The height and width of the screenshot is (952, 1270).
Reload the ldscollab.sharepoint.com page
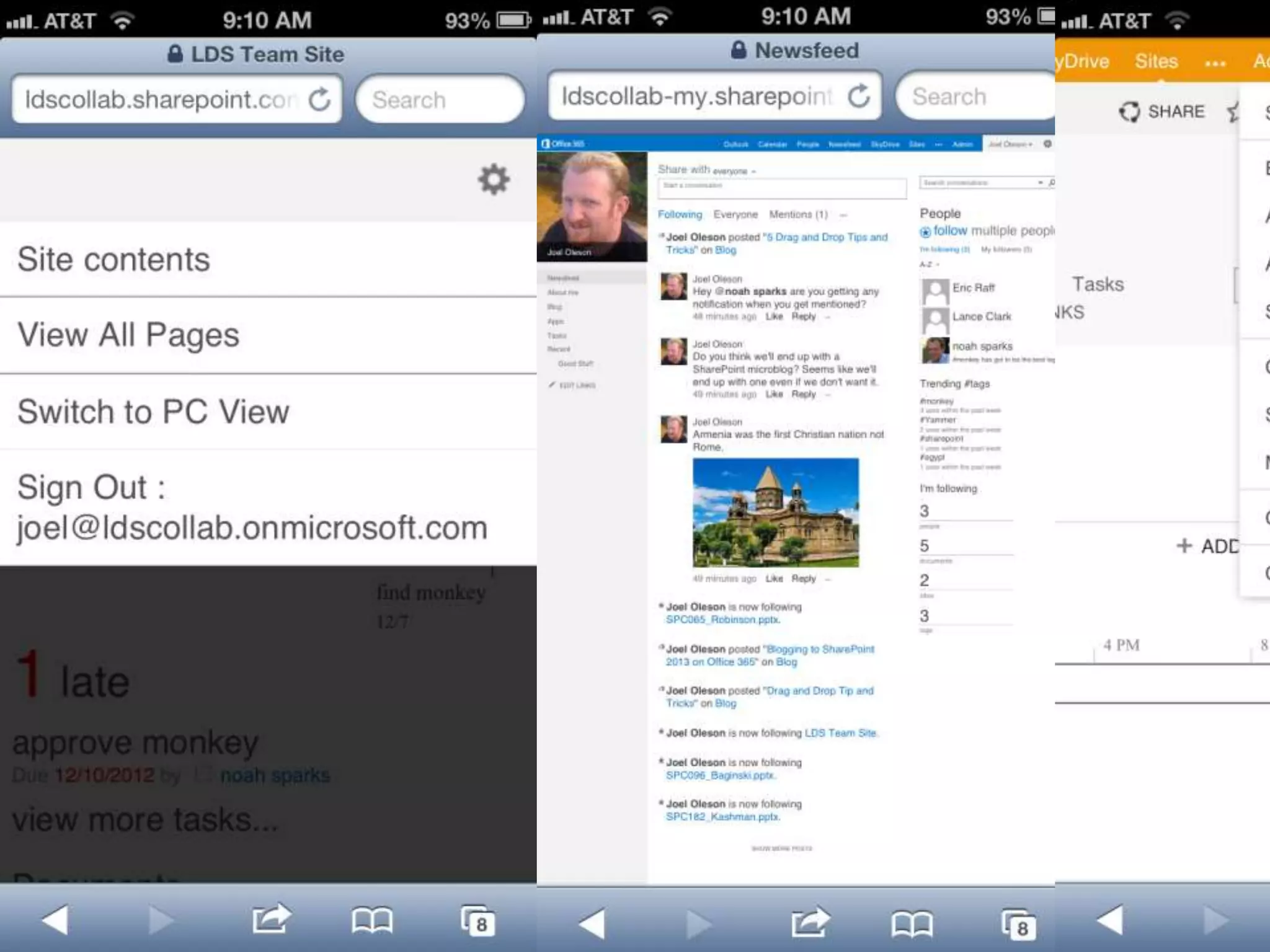click(x=319, y=100)
